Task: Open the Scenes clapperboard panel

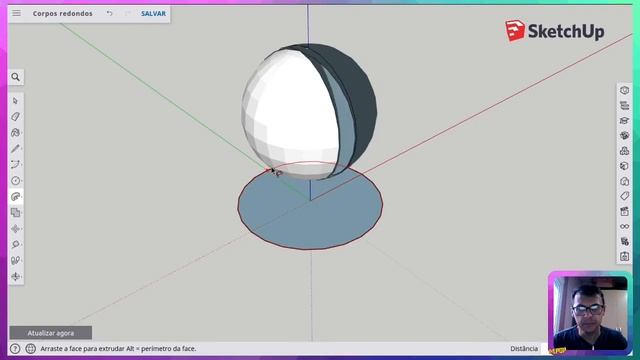Action: 624,211
